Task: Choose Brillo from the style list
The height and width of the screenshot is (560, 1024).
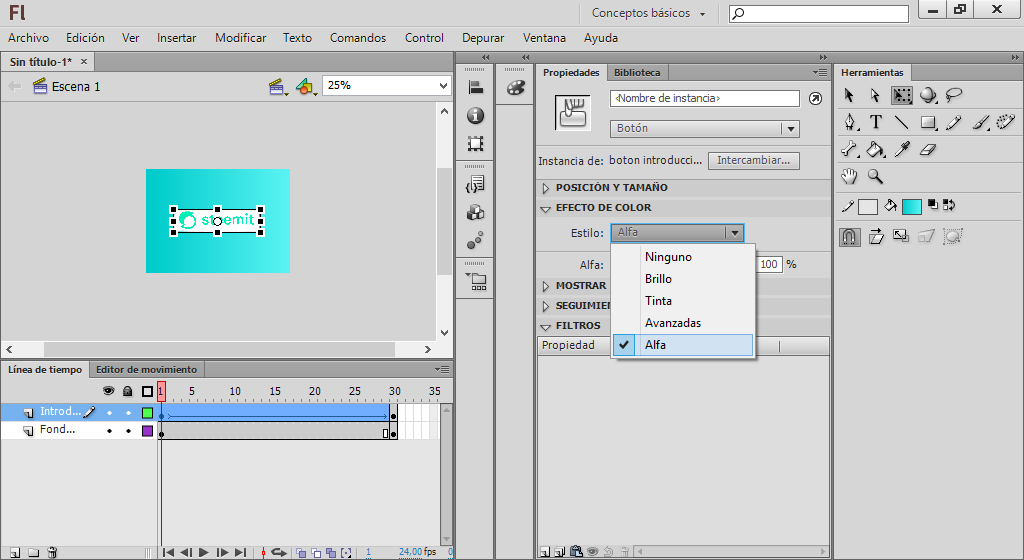Action: point(682,279)
